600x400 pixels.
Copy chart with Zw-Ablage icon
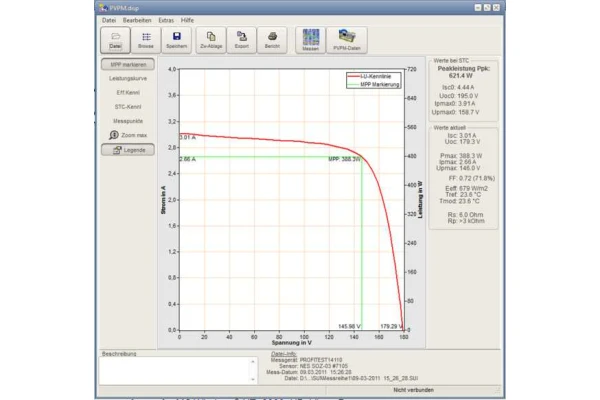pos(210,40)
